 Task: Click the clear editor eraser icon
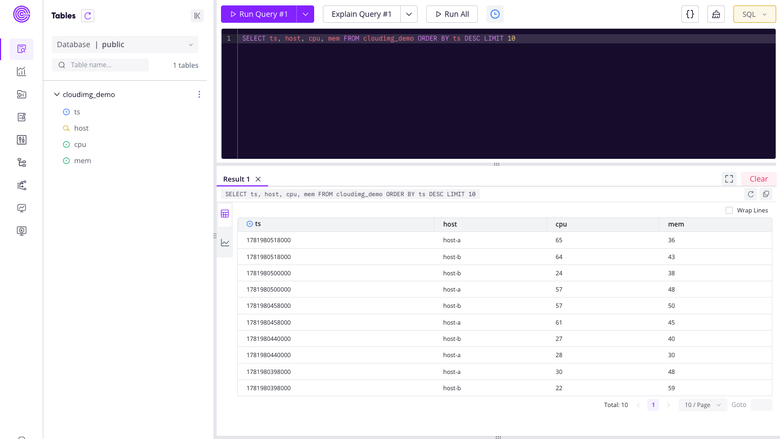tap(716, 14)
